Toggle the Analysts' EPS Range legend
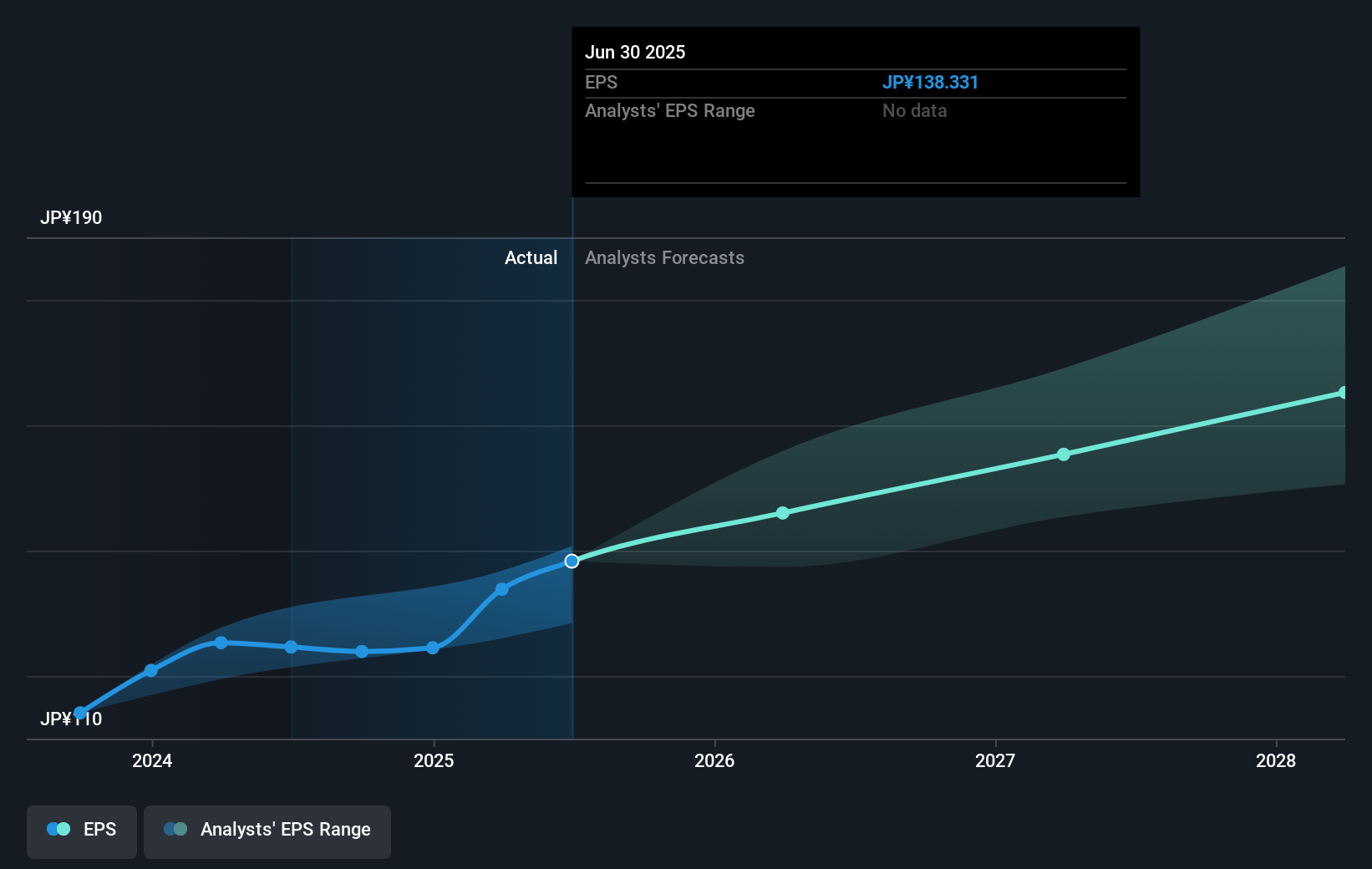 [267, 831]
